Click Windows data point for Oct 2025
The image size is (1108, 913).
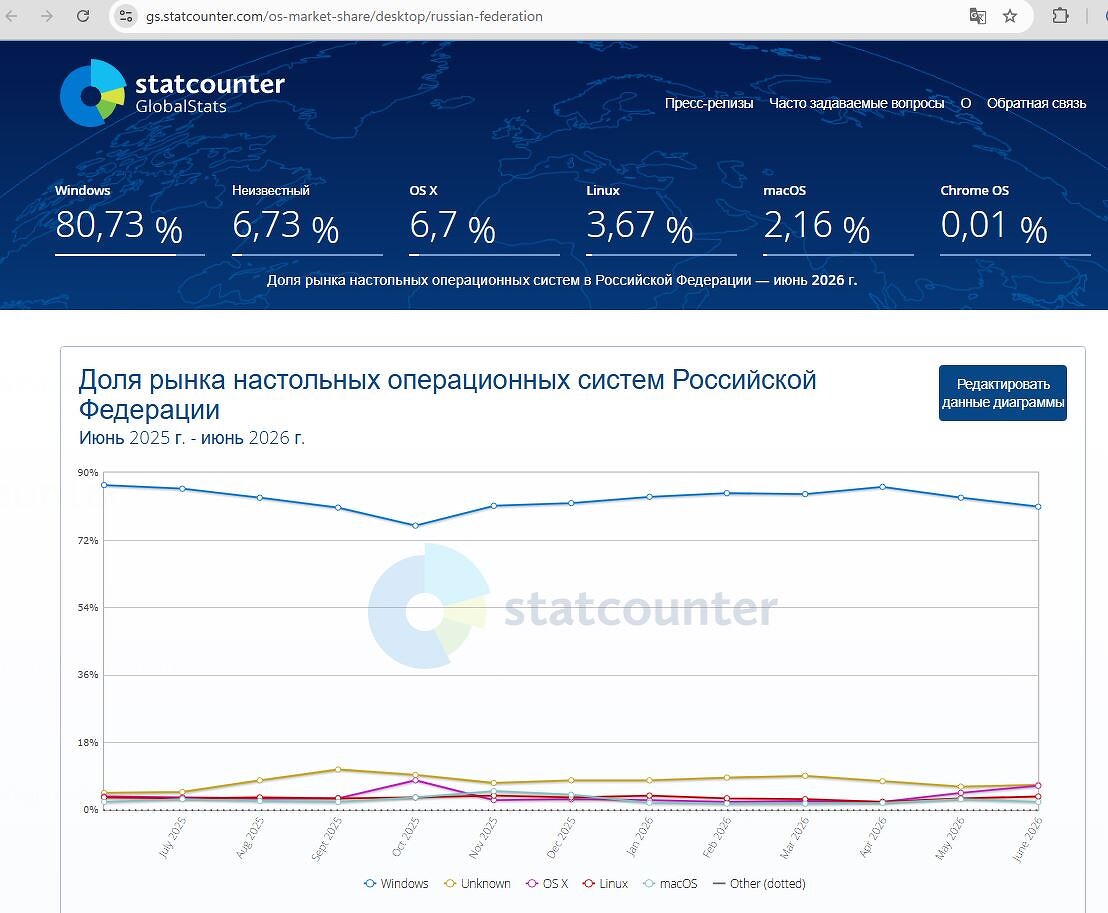(x=416, y=526)
